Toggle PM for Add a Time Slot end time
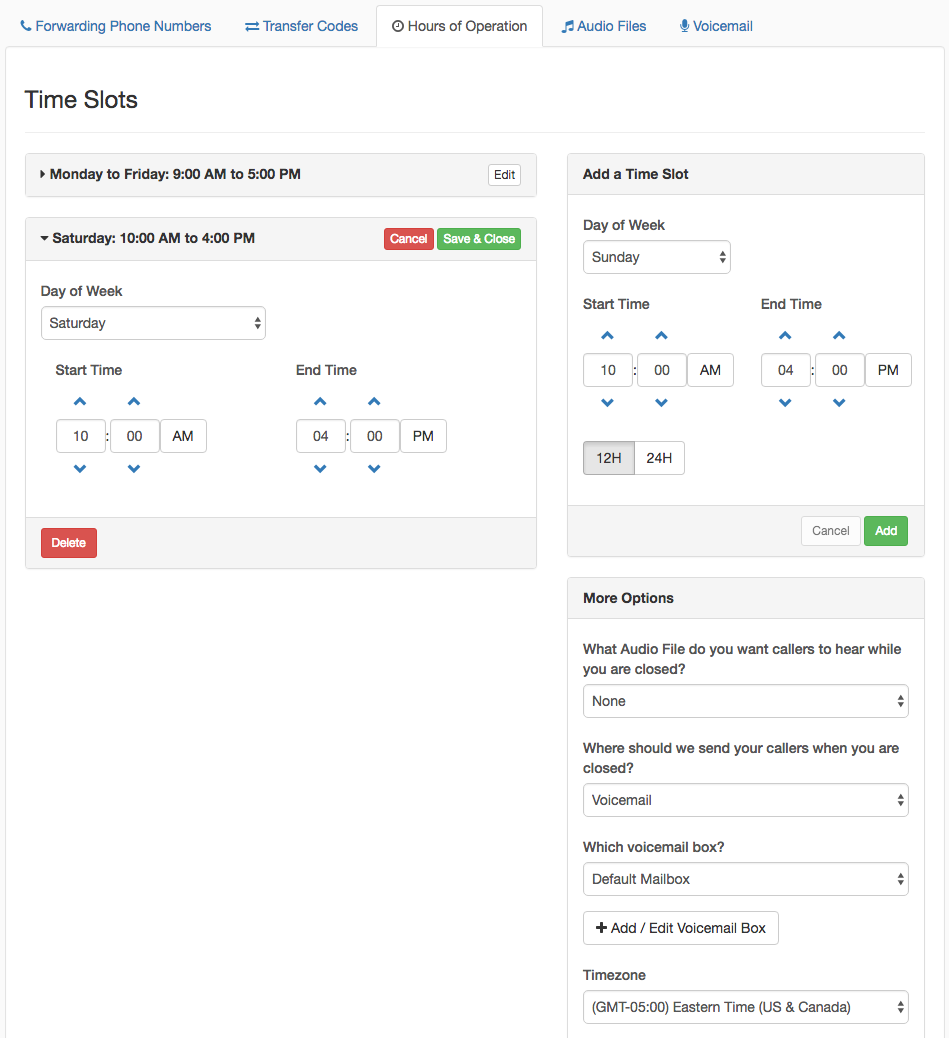949x1038 pixels. pos(888,370)
